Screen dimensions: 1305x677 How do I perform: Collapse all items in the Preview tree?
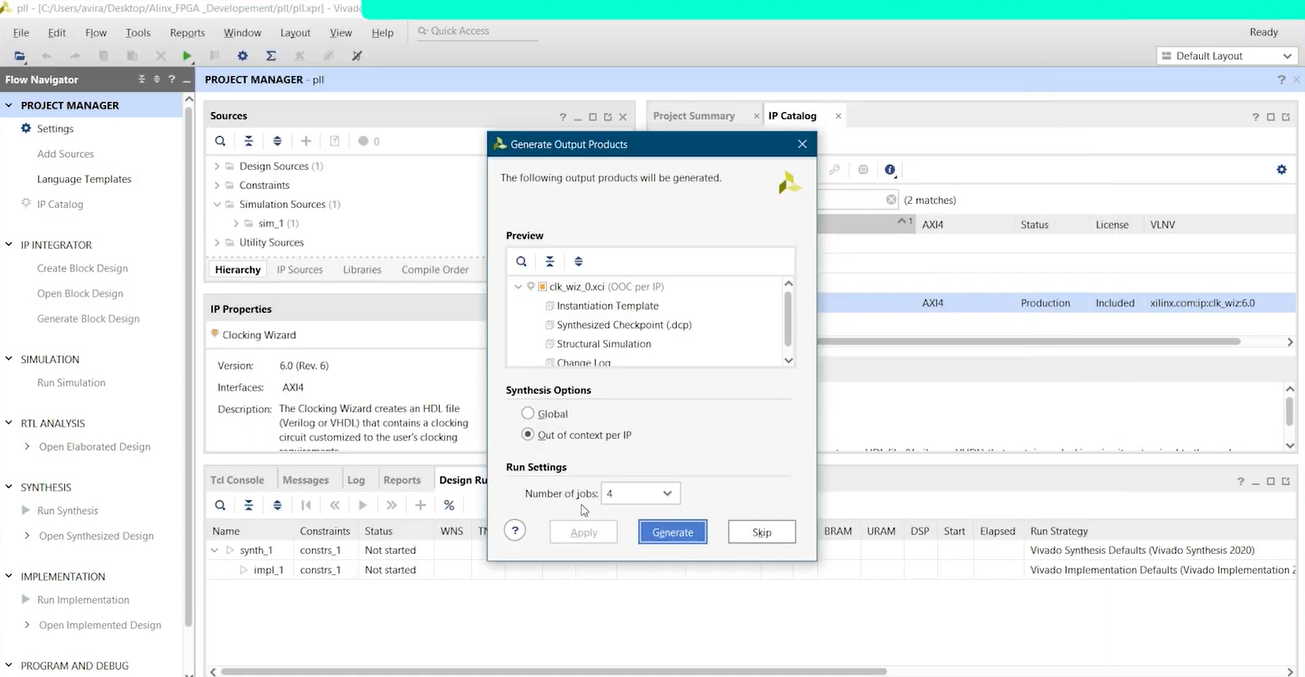pyautogui.click(x=550, y=262)
